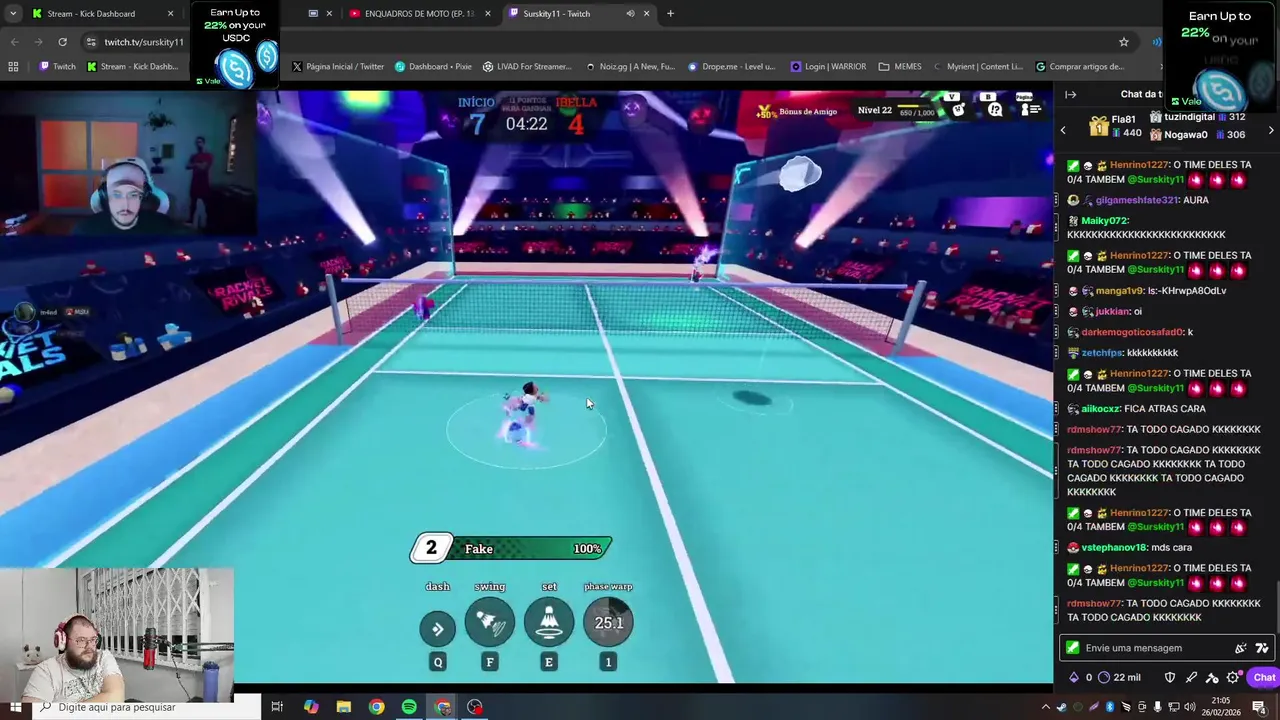
Task: Switch to ENQUADROS DE MOTO YouTube tab
Action: [x=418, y=14]
